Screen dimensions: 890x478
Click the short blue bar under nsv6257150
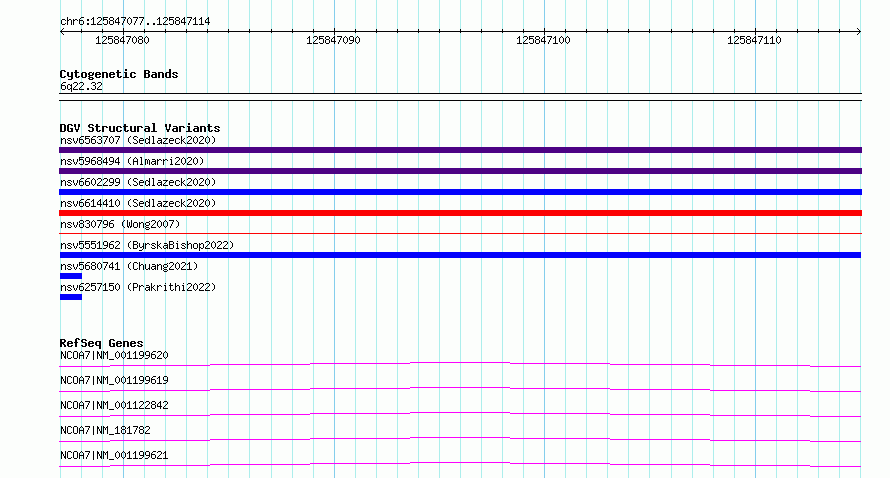71,297
